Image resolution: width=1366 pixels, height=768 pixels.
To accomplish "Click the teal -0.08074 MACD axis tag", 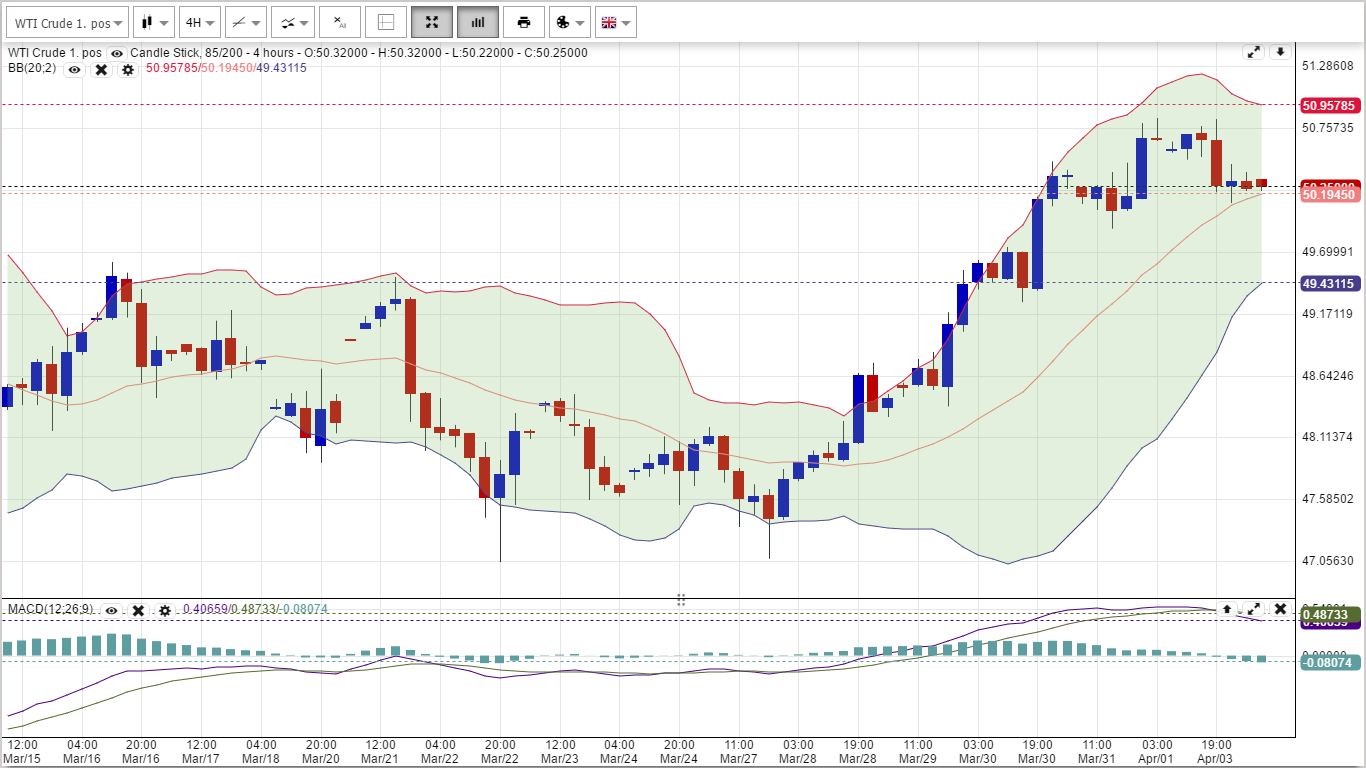I will point(1329,661).
